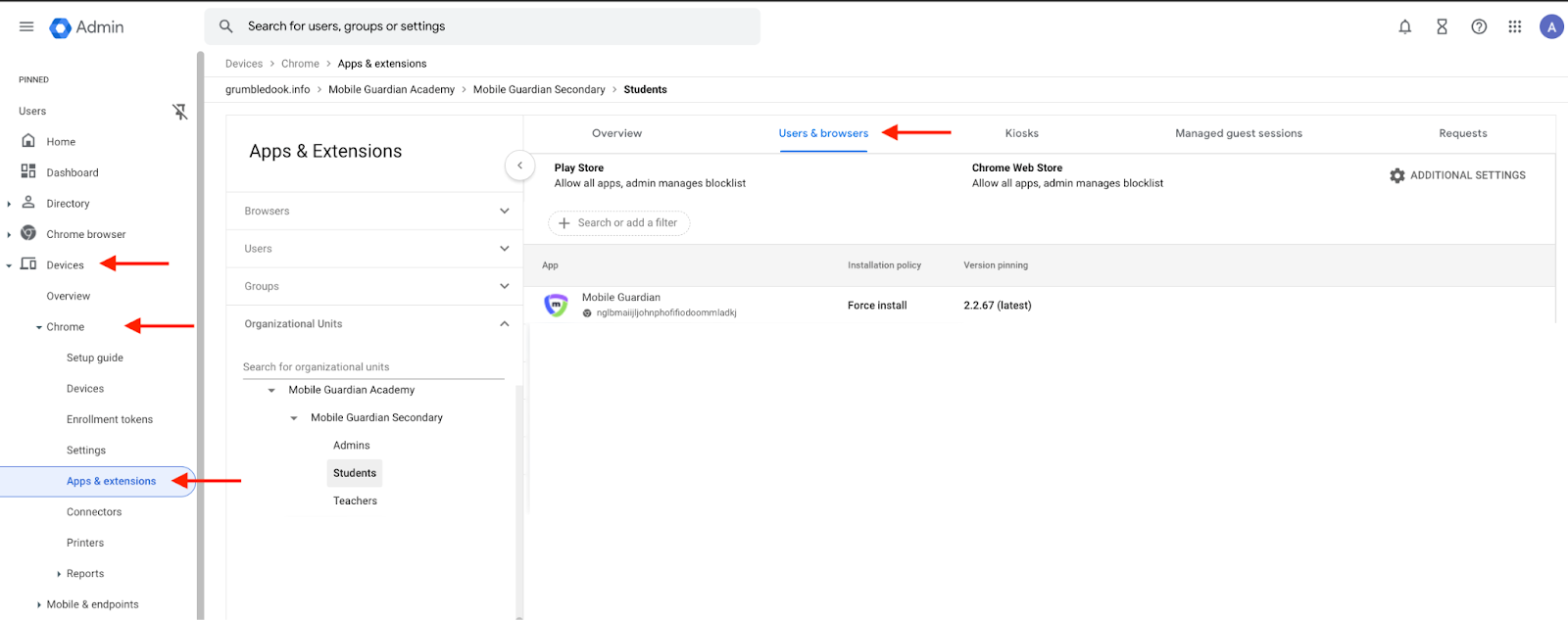This screenshot has width=1568, height=620.
Task: Click Search for organizational units field
Action: pyautogui.click(x=373, y=367)
